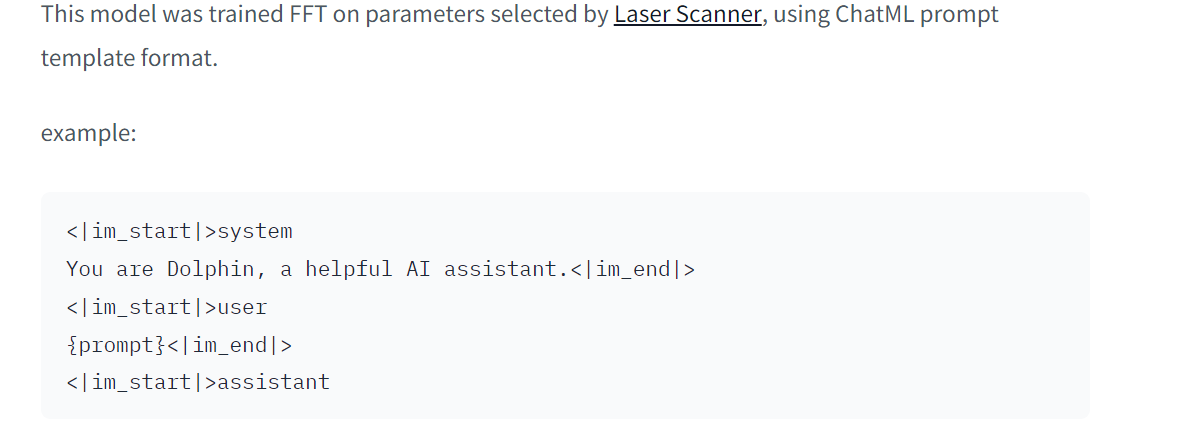Select the "{prompt}" placeholder in the code
This screenshot has width=1194, height=422.
116,345
